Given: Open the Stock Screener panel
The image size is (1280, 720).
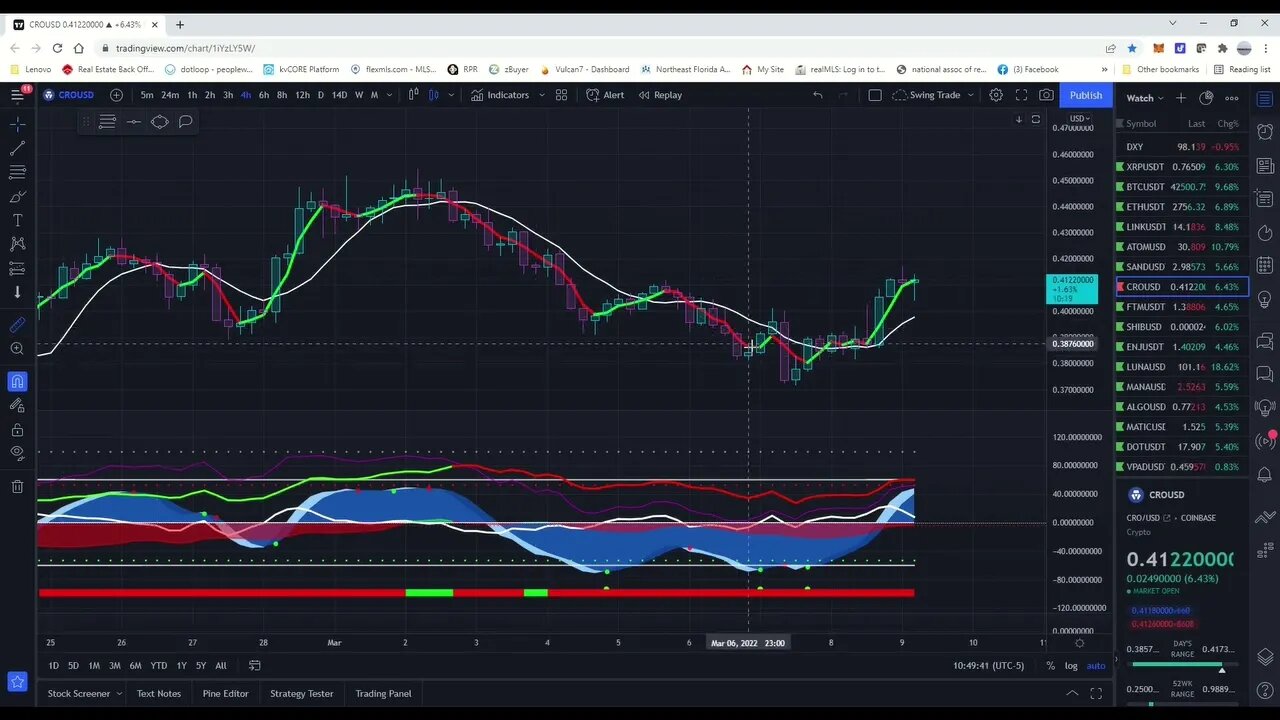Looking at the screenshot, I should pyautogui.click(x=79, y=693).
